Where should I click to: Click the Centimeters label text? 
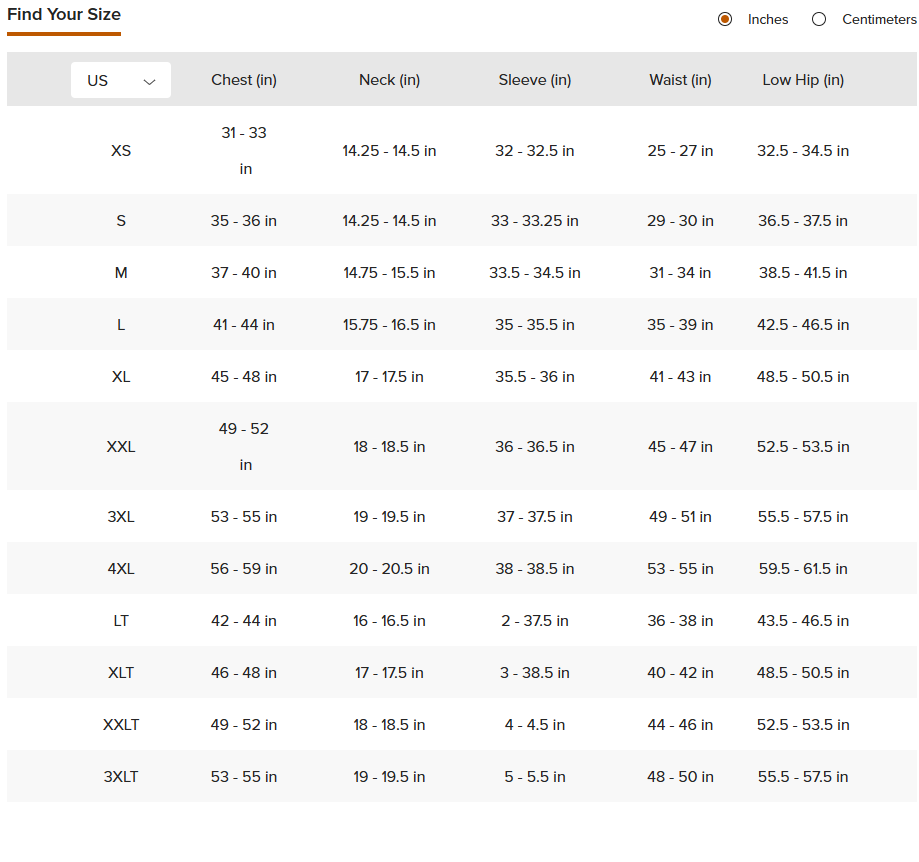(879, 19)
